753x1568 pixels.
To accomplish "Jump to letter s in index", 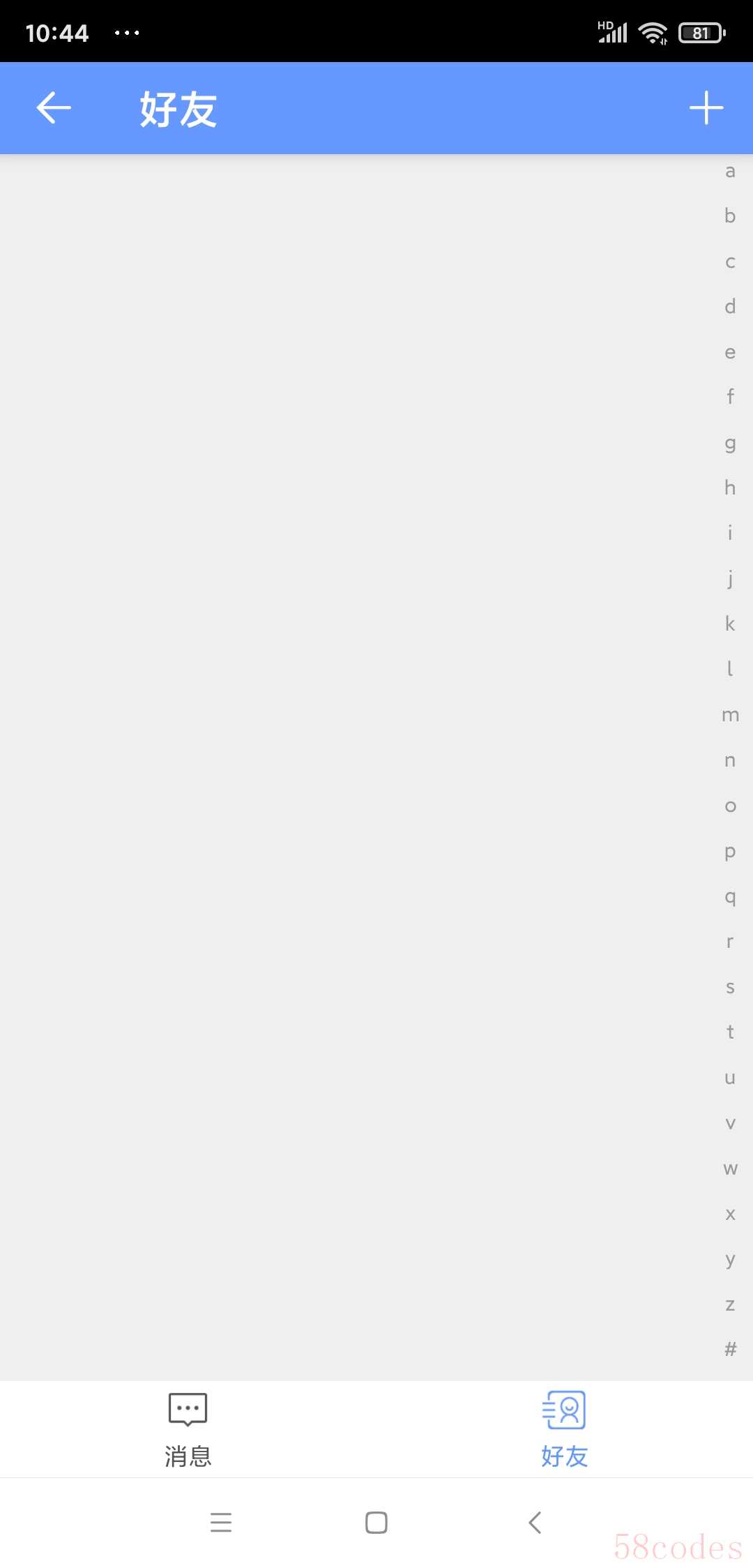I will [730, 987].
